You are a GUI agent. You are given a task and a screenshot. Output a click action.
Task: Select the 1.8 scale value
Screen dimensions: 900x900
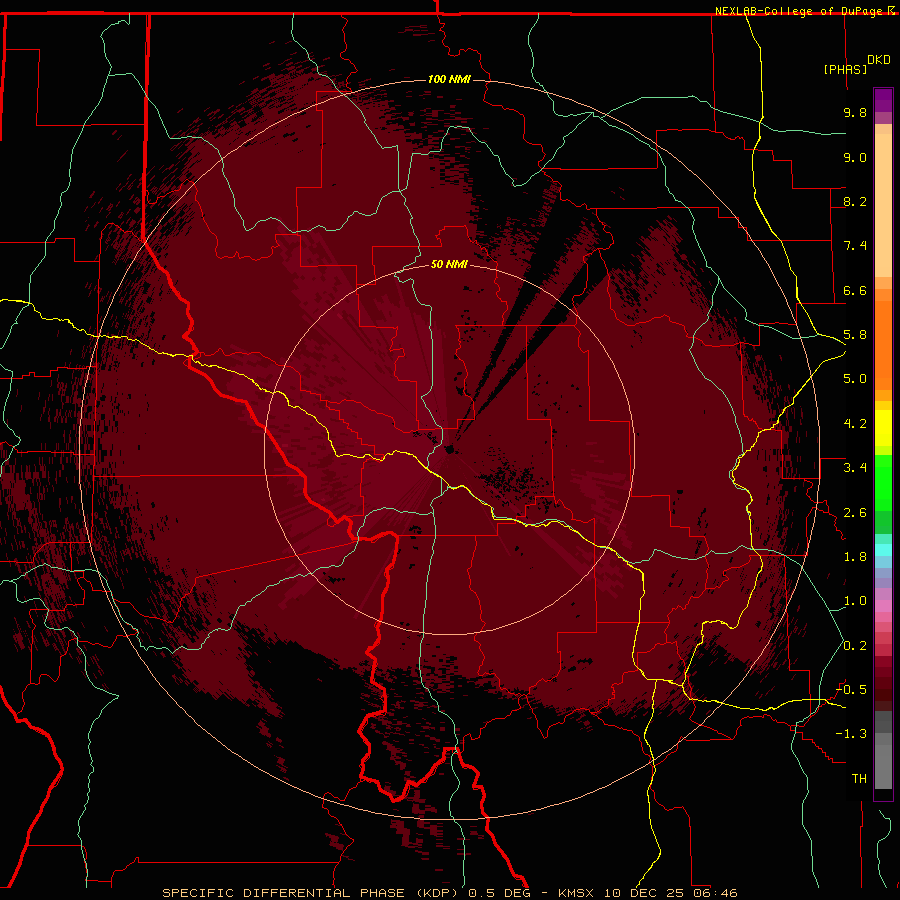coord(855,557)
